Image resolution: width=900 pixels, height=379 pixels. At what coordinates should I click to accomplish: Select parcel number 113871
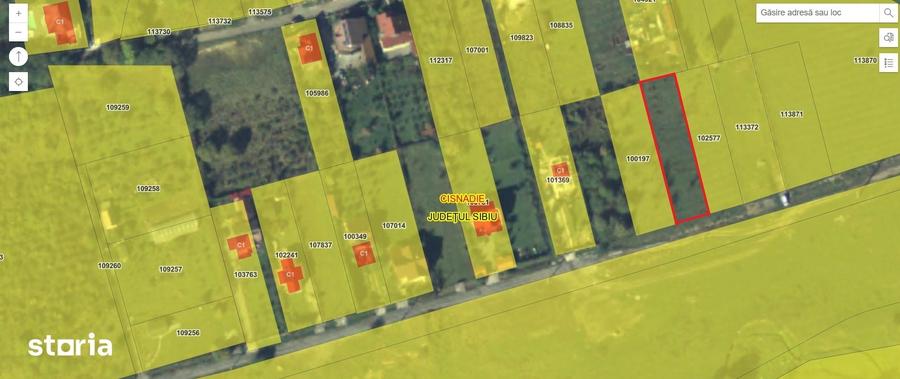point(792,114)
